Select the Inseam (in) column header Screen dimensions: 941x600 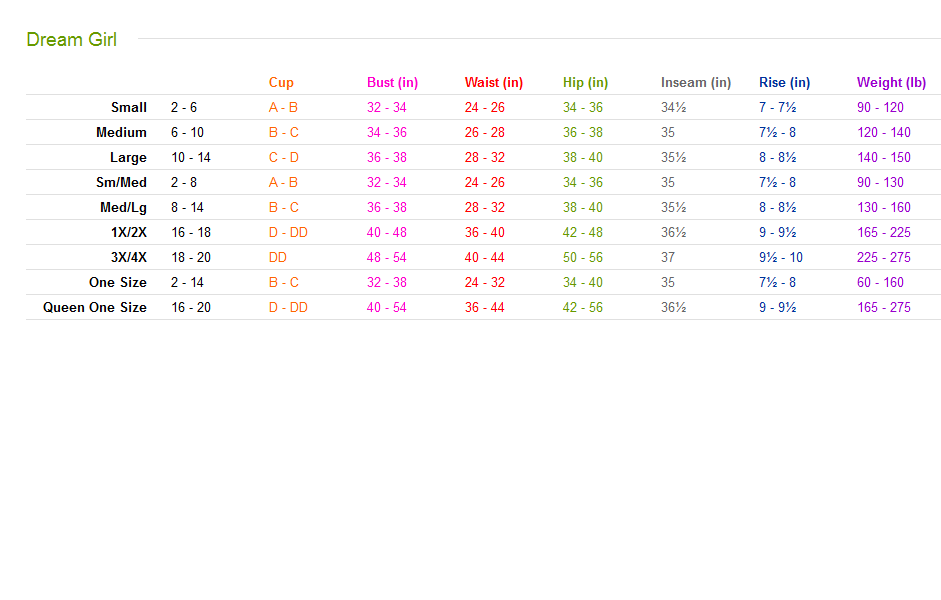[696, 83]
